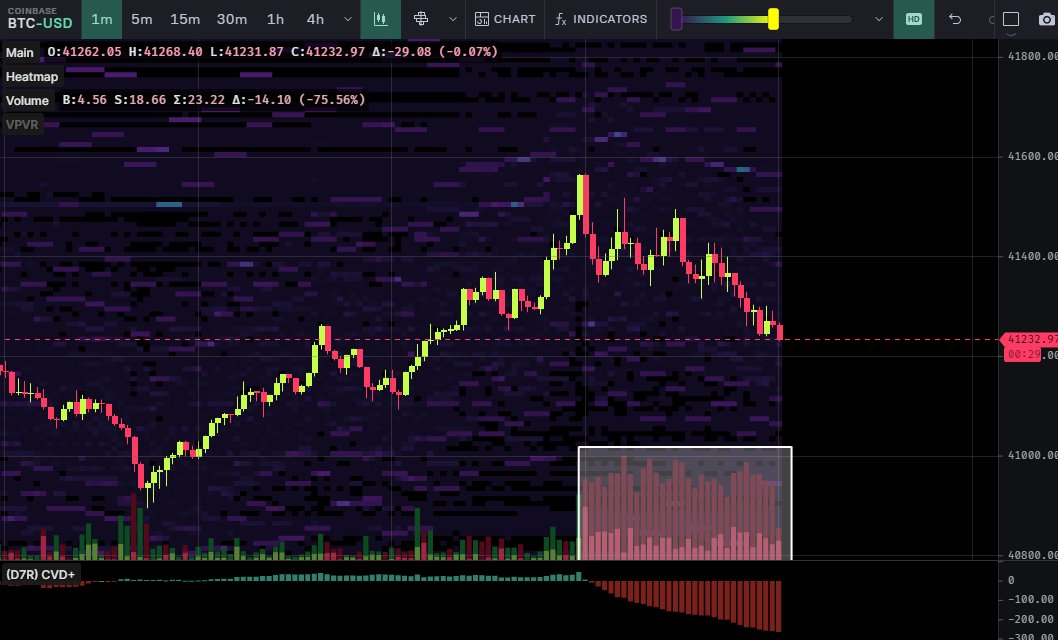Switch to the 15m timeframe
Viewport: 1058px width, 640px height.
[185, 19]
